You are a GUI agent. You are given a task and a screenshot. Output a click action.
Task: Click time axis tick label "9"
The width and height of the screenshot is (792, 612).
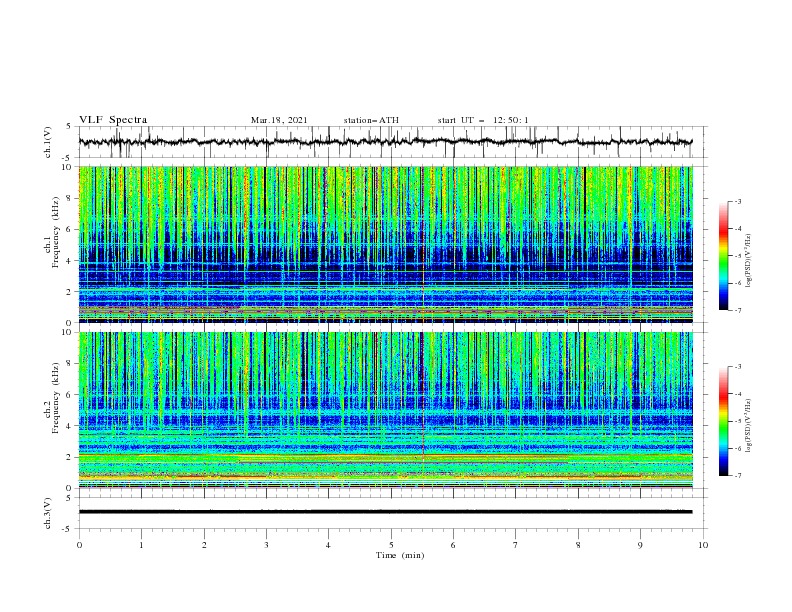click(x=640, y=545)
